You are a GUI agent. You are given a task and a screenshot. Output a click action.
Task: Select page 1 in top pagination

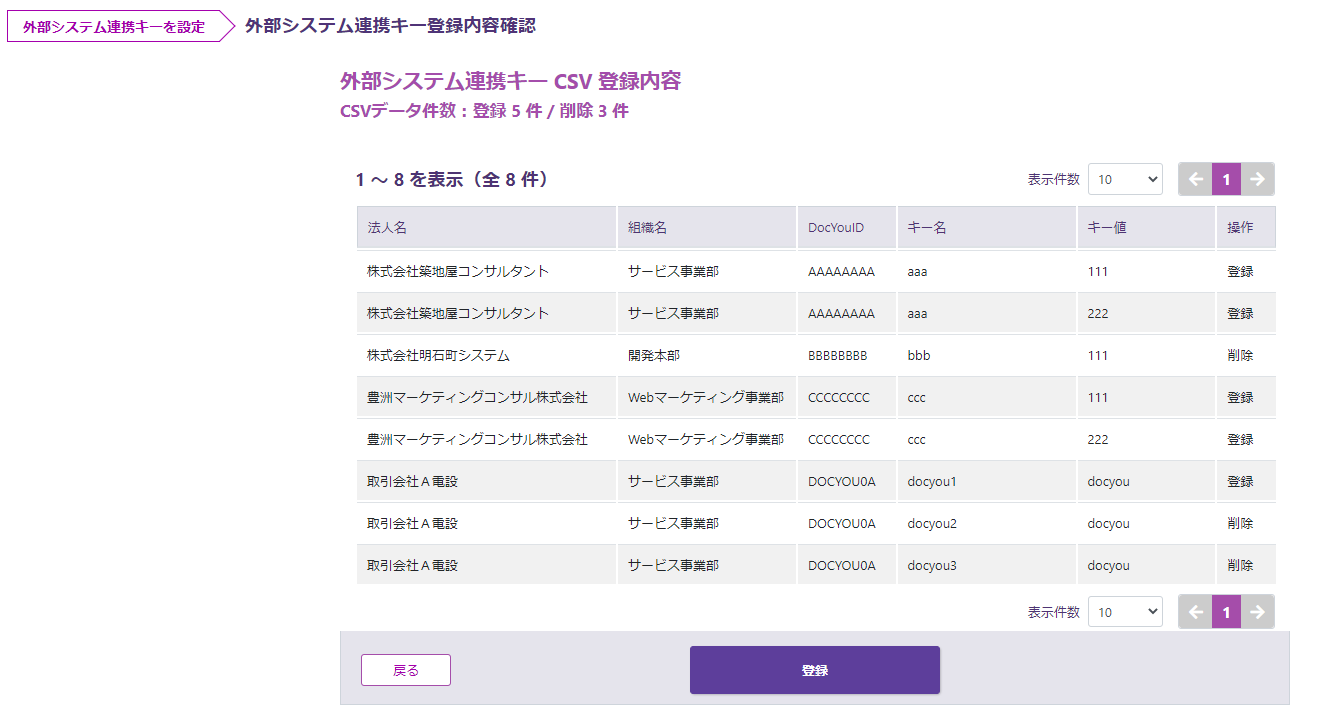click(x=1226, y=179)
